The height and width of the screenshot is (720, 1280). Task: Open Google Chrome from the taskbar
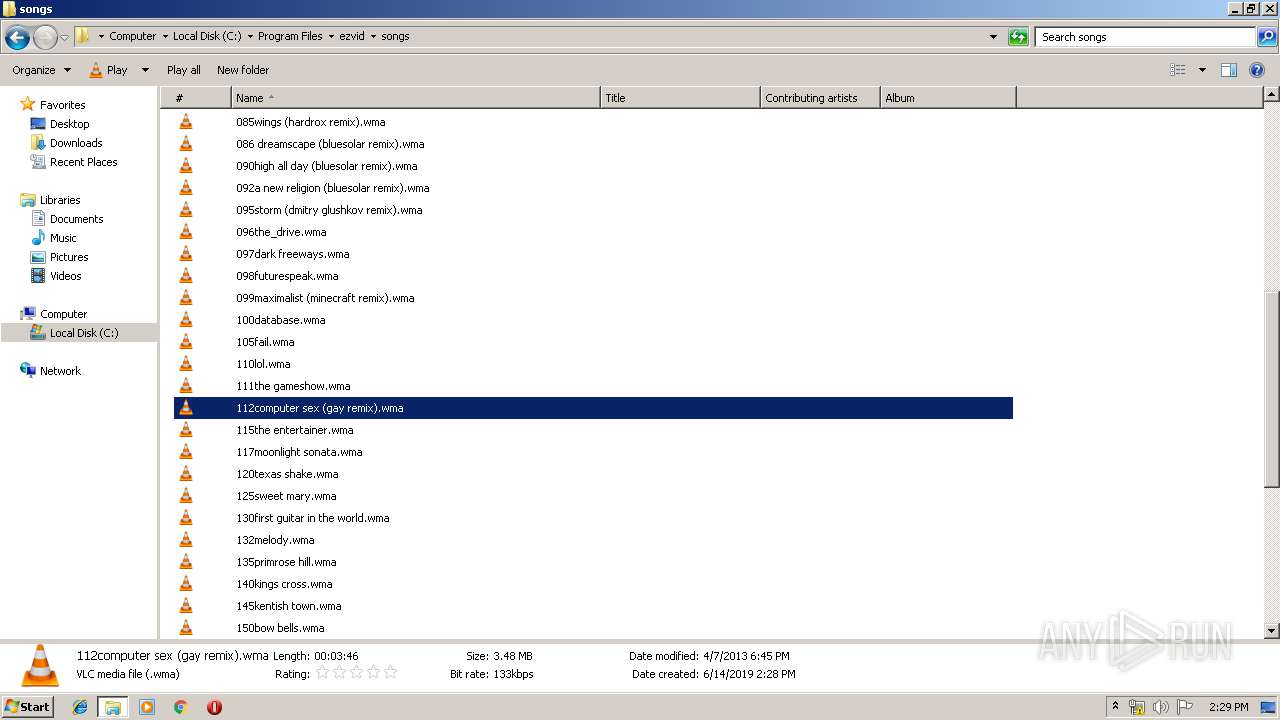point(180,707)
